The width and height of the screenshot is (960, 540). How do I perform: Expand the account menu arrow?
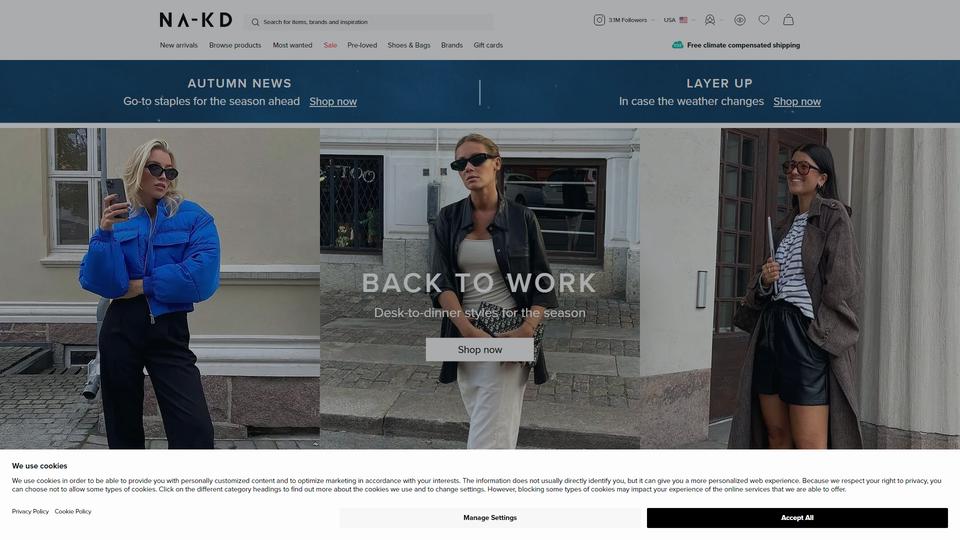[x=721, y=20]
